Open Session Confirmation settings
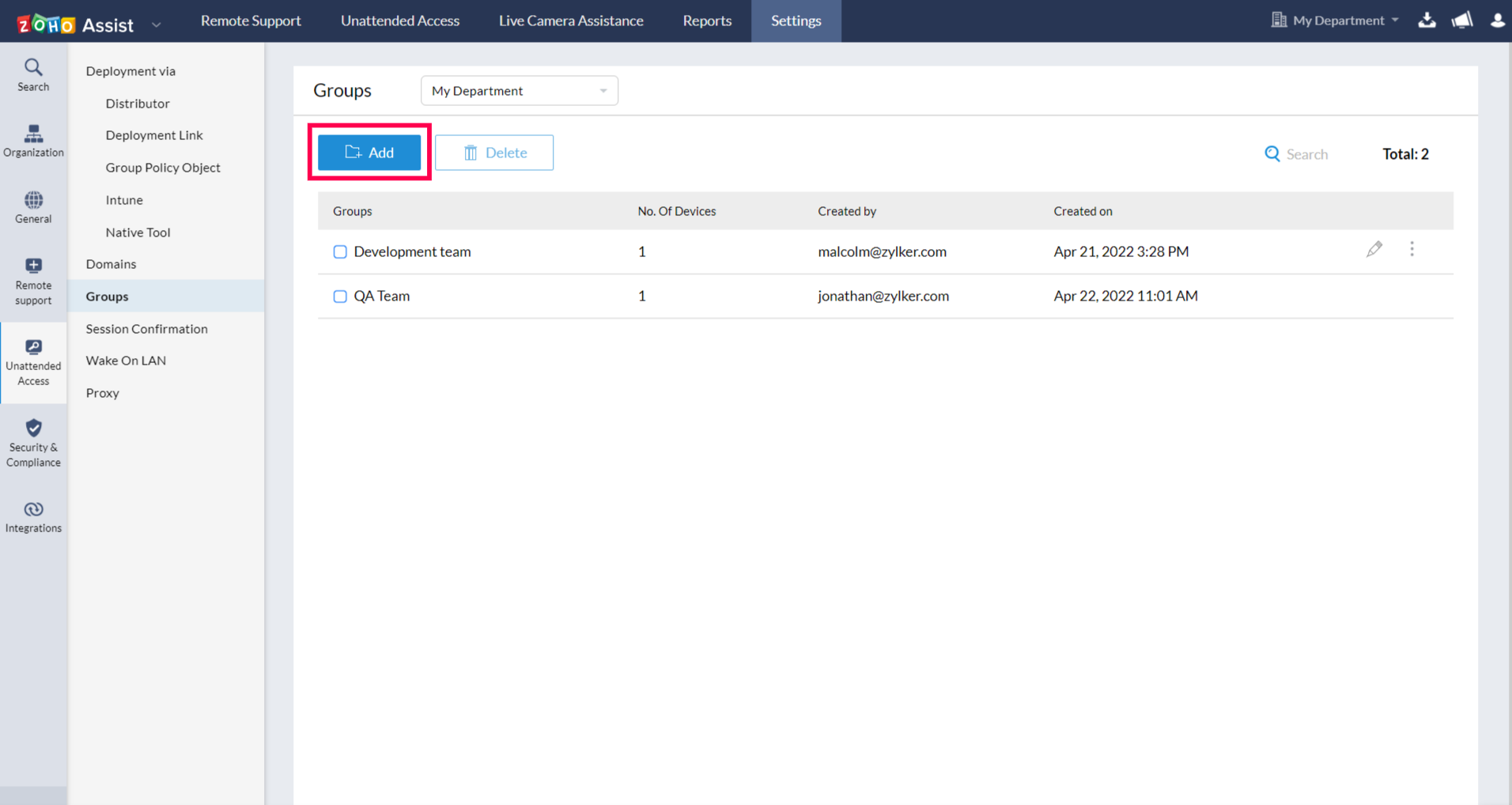1512x805 pixels. point(146,328)
